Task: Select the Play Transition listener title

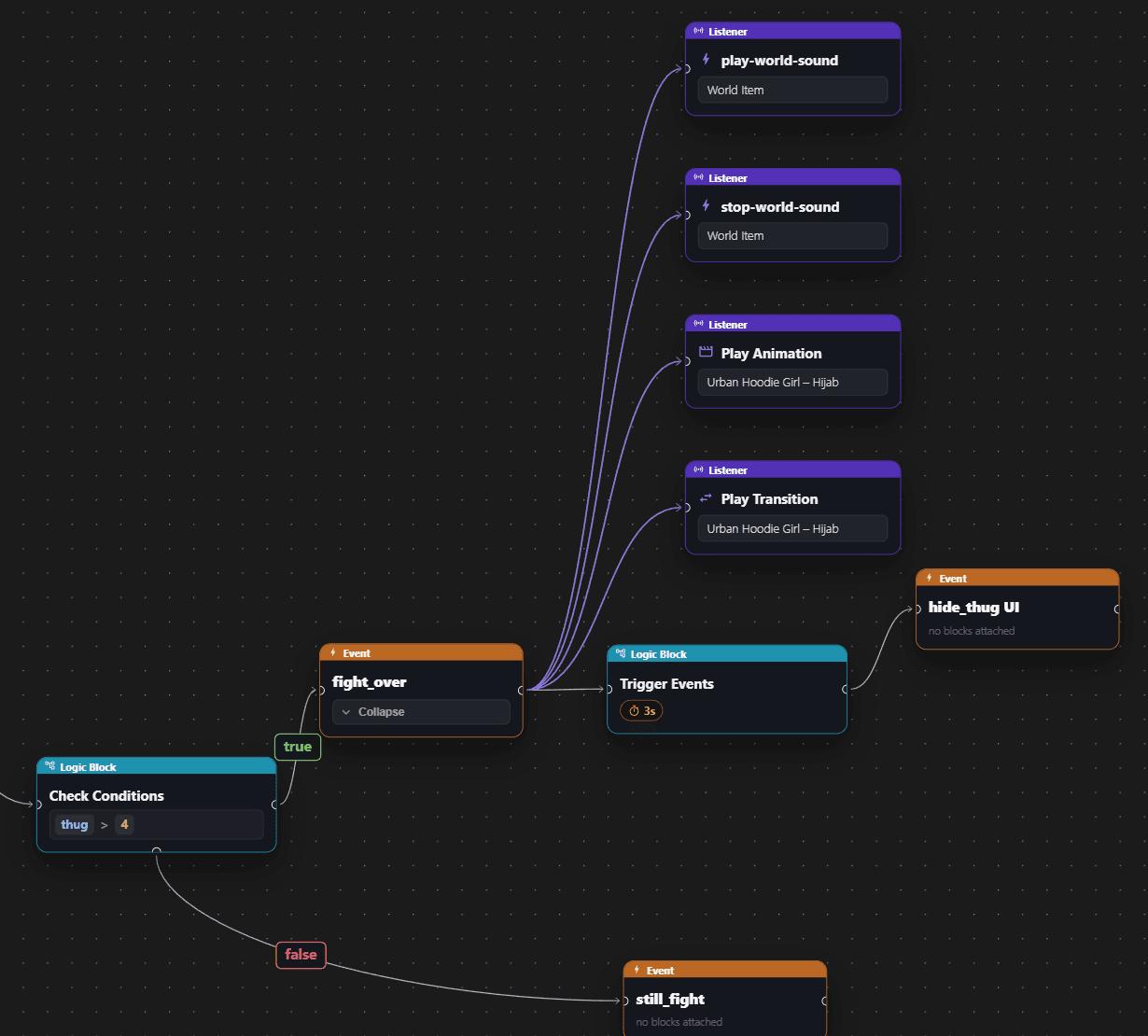Action: (770, 499)
